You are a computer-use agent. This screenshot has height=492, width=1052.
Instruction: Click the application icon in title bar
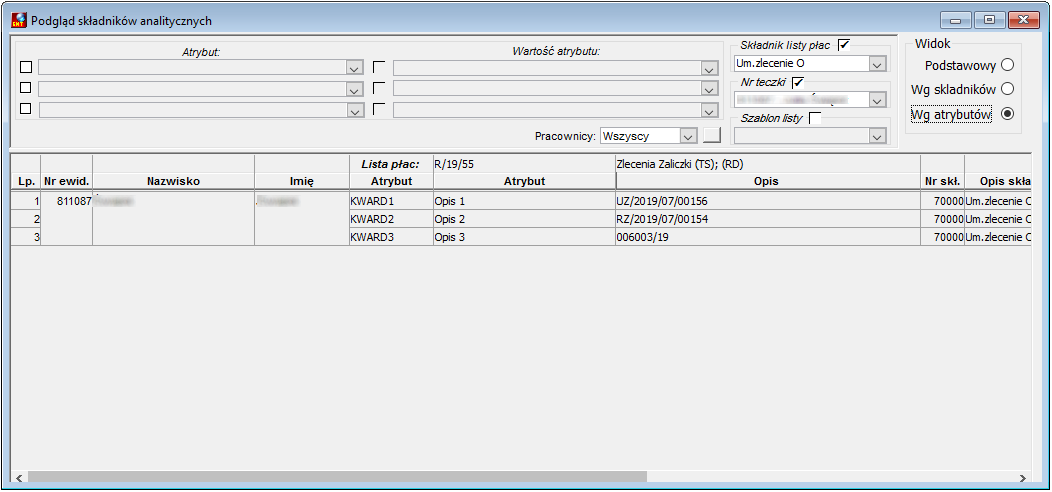point(19,20)
